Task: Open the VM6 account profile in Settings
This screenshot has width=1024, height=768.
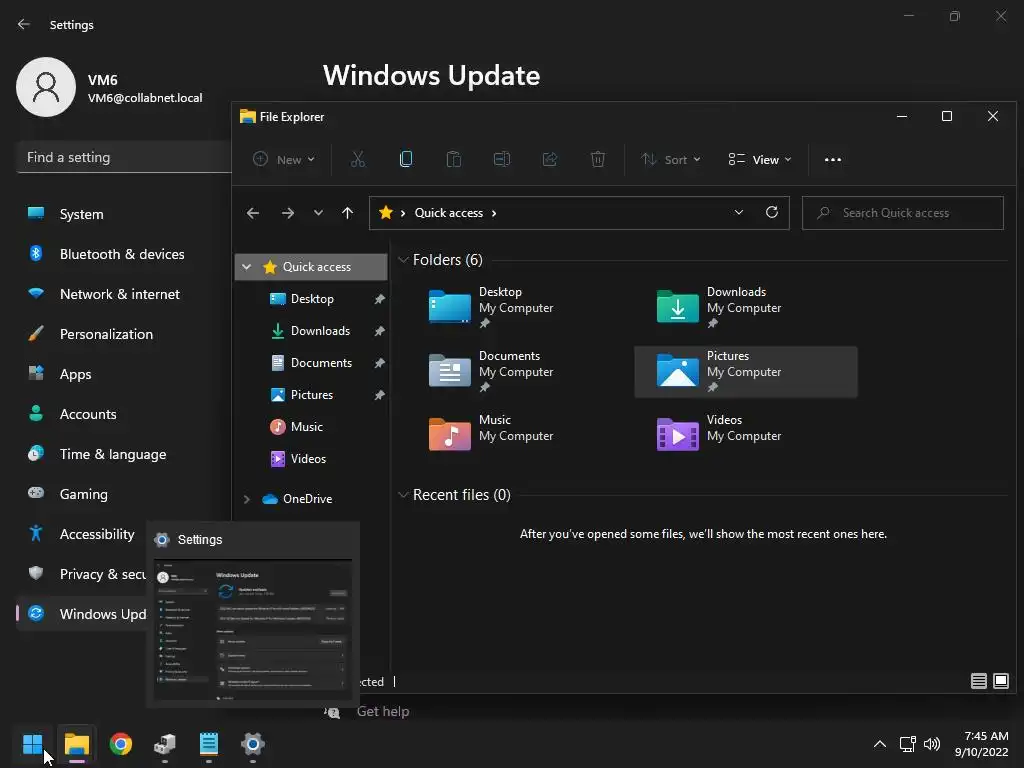Action: (110, 87)
